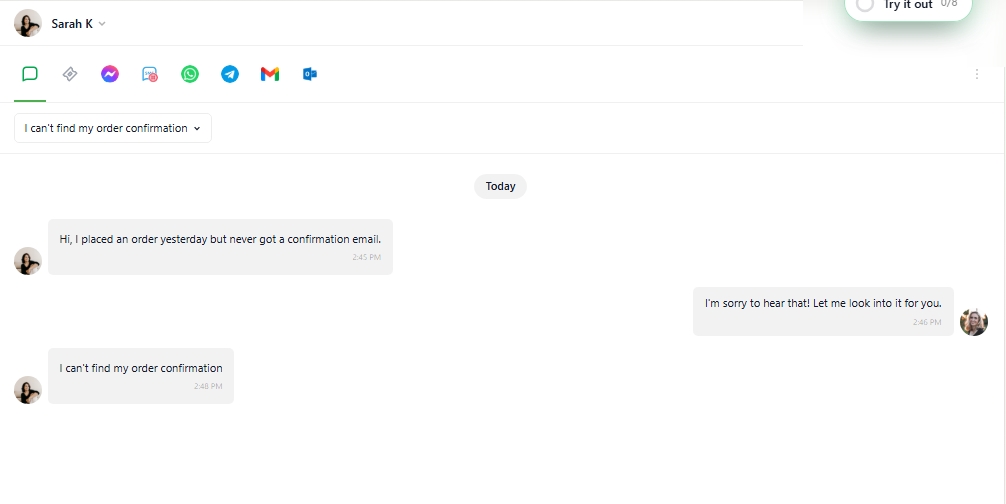Open the WhatsApp channel
1006x504 pixels.
coord(190,74)
